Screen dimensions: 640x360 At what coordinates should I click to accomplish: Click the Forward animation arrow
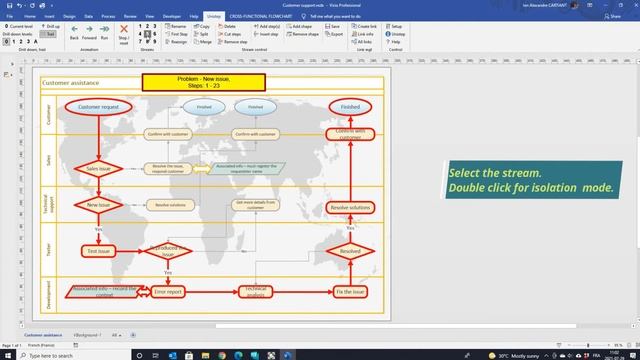[x=89, y=32]
